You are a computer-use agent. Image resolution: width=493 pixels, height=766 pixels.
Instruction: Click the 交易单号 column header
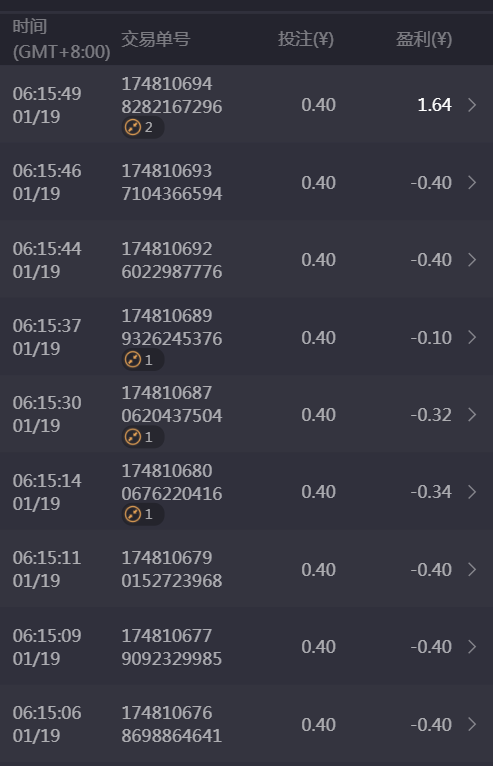[x=156, y=39]
